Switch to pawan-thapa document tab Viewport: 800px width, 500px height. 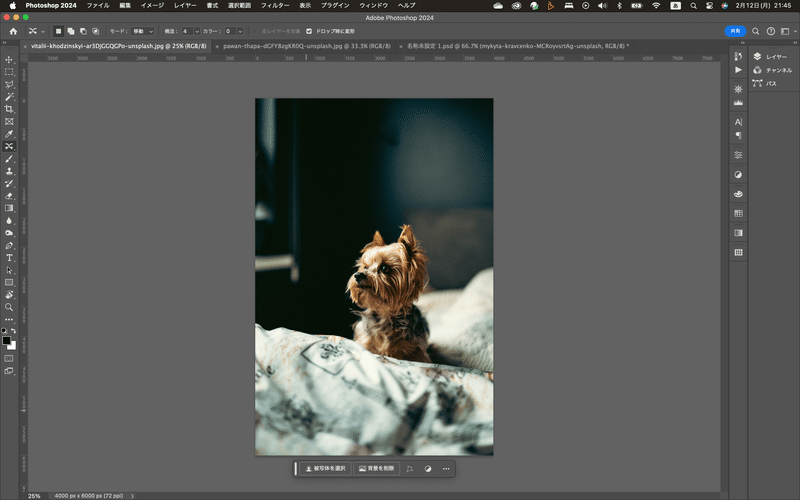coord(307,46)
